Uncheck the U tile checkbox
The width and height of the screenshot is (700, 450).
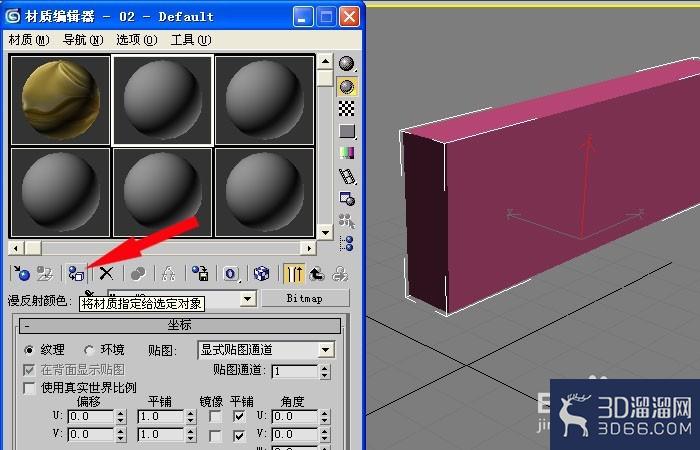click(239, 417)
